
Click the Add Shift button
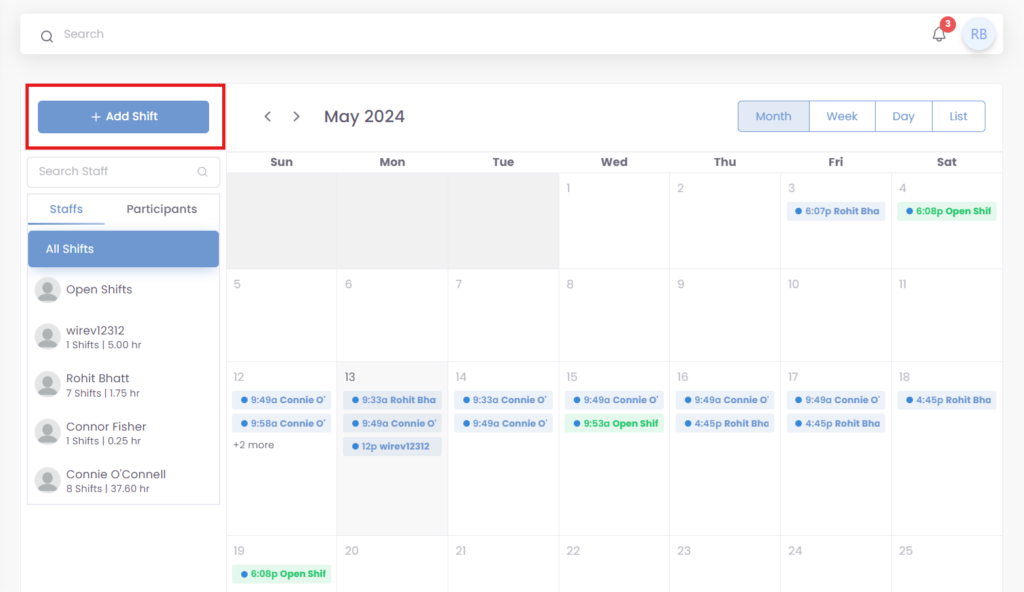coord(122,116)
